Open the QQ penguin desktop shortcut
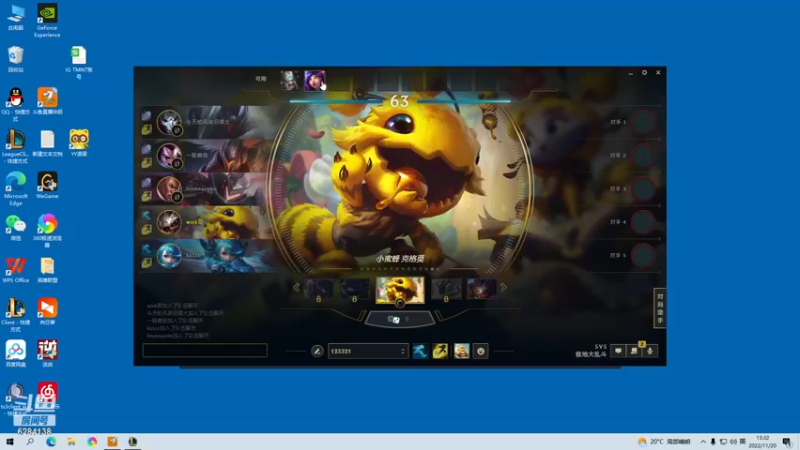The height and width of the screenshot is (450, 800). 16,105
